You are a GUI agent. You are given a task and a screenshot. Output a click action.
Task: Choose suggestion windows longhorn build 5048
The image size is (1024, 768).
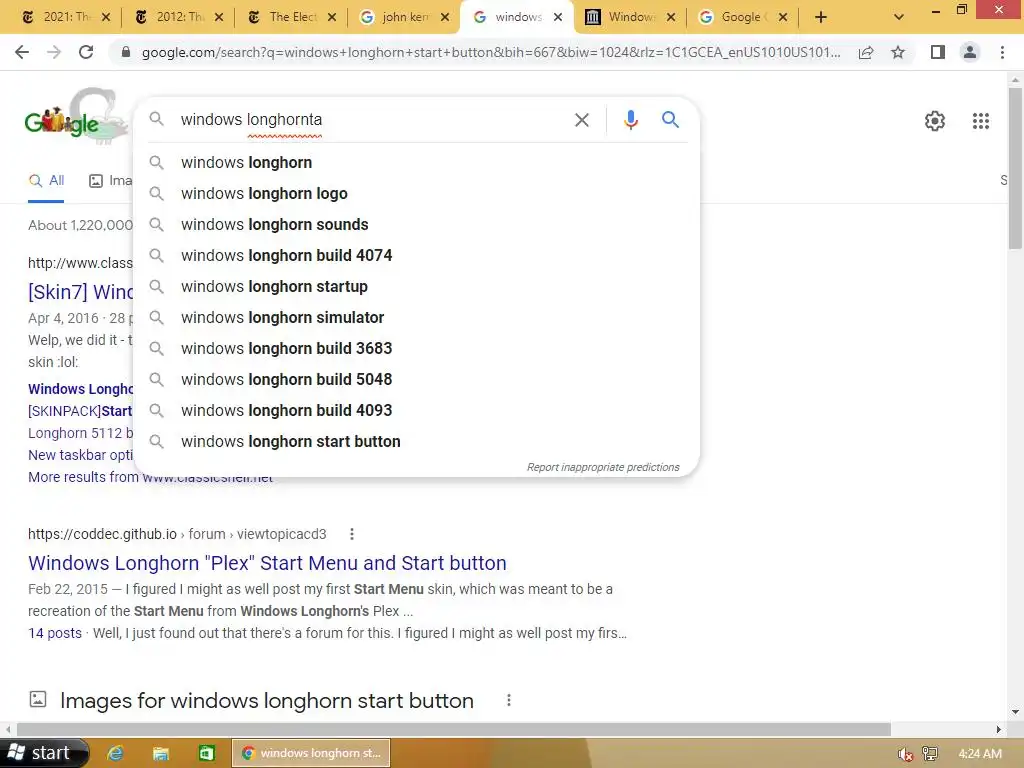pyautogui.click(x=416, y=380)
